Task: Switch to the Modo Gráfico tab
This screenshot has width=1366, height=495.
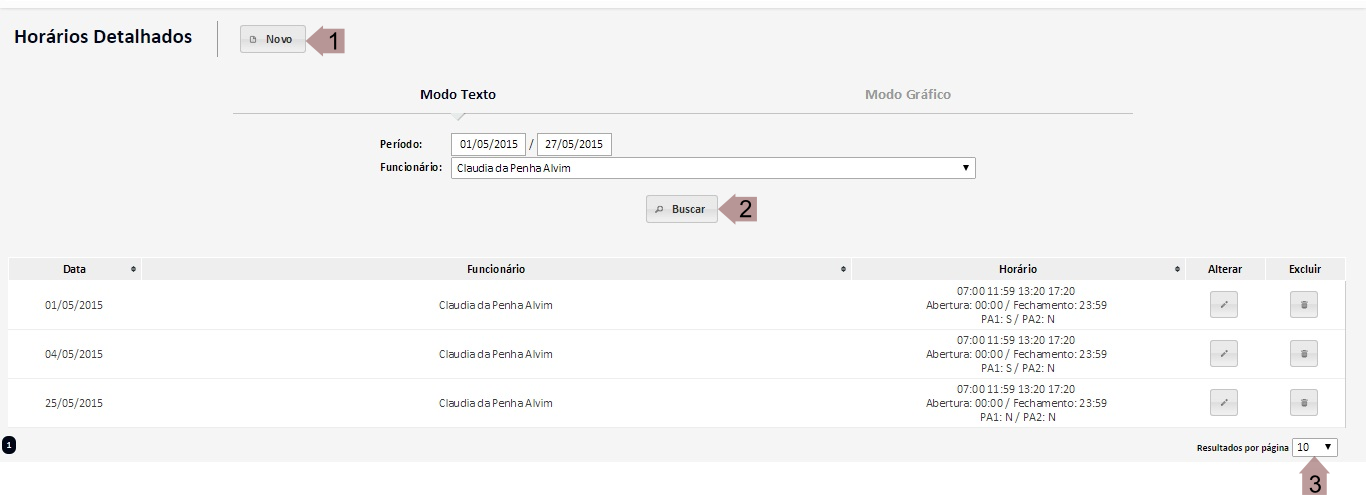Action: click(x=907, y=95)
